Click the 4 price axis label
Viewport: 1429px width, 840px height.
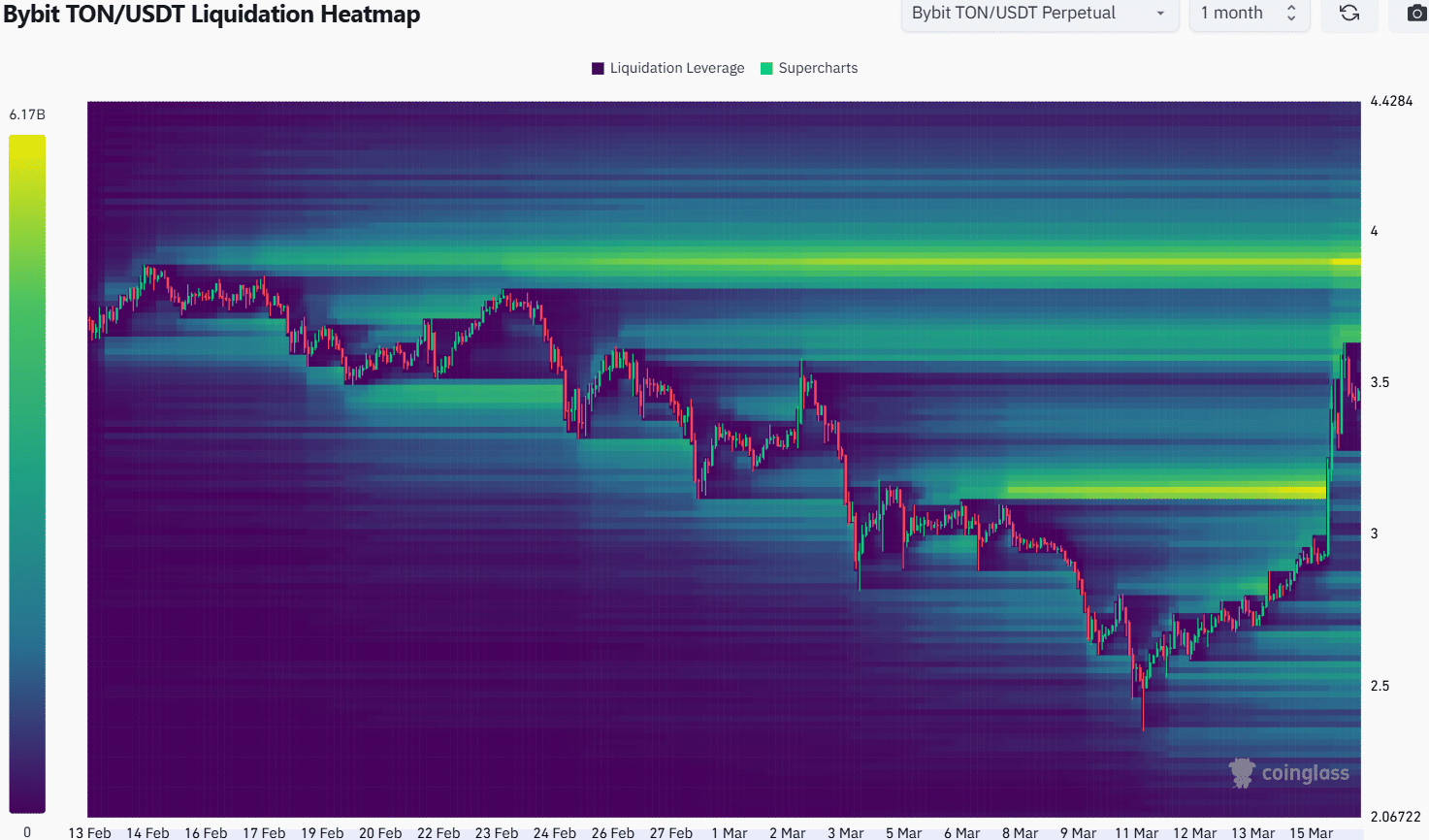point(1374,231)
